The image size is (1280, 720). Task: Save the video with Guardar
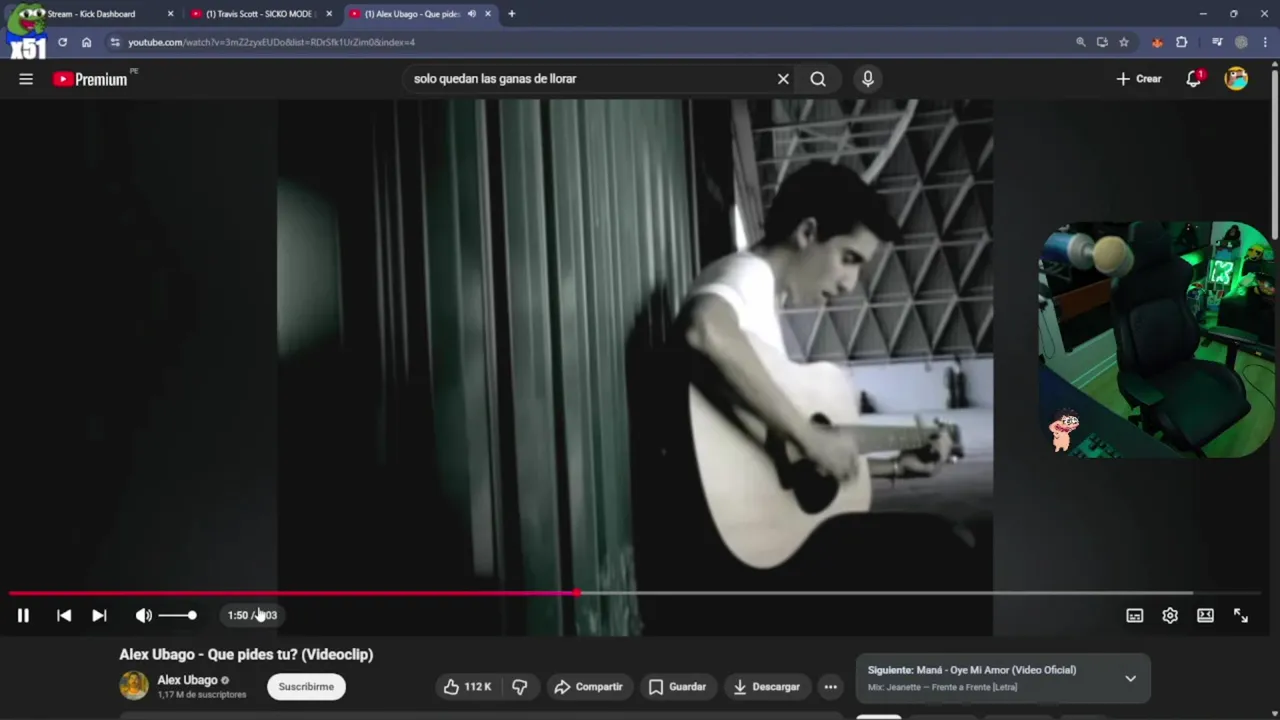678,687
